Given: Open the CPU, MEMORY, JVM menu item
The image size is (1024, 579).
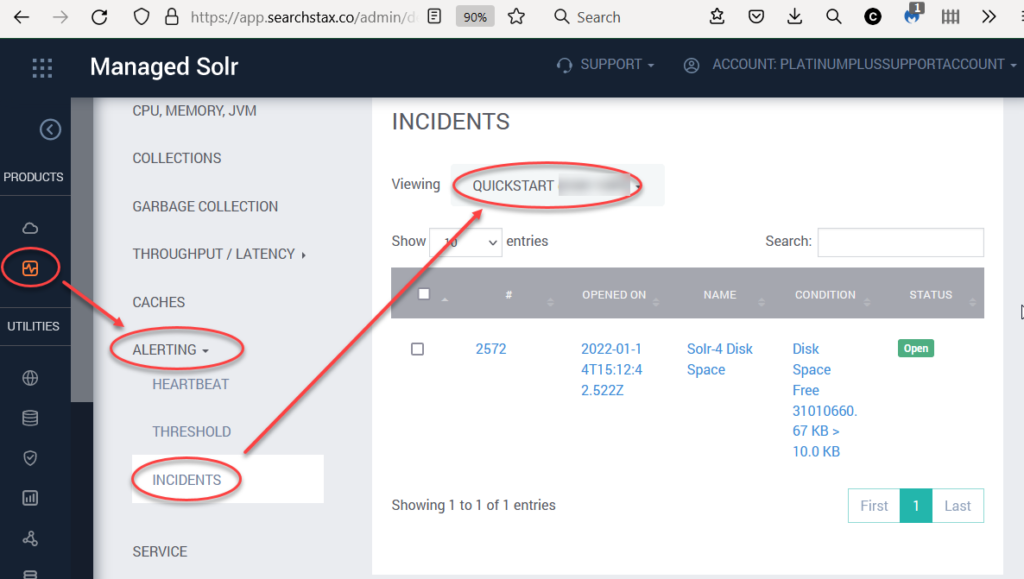Looking at the screenshot, I should point(195,111).
